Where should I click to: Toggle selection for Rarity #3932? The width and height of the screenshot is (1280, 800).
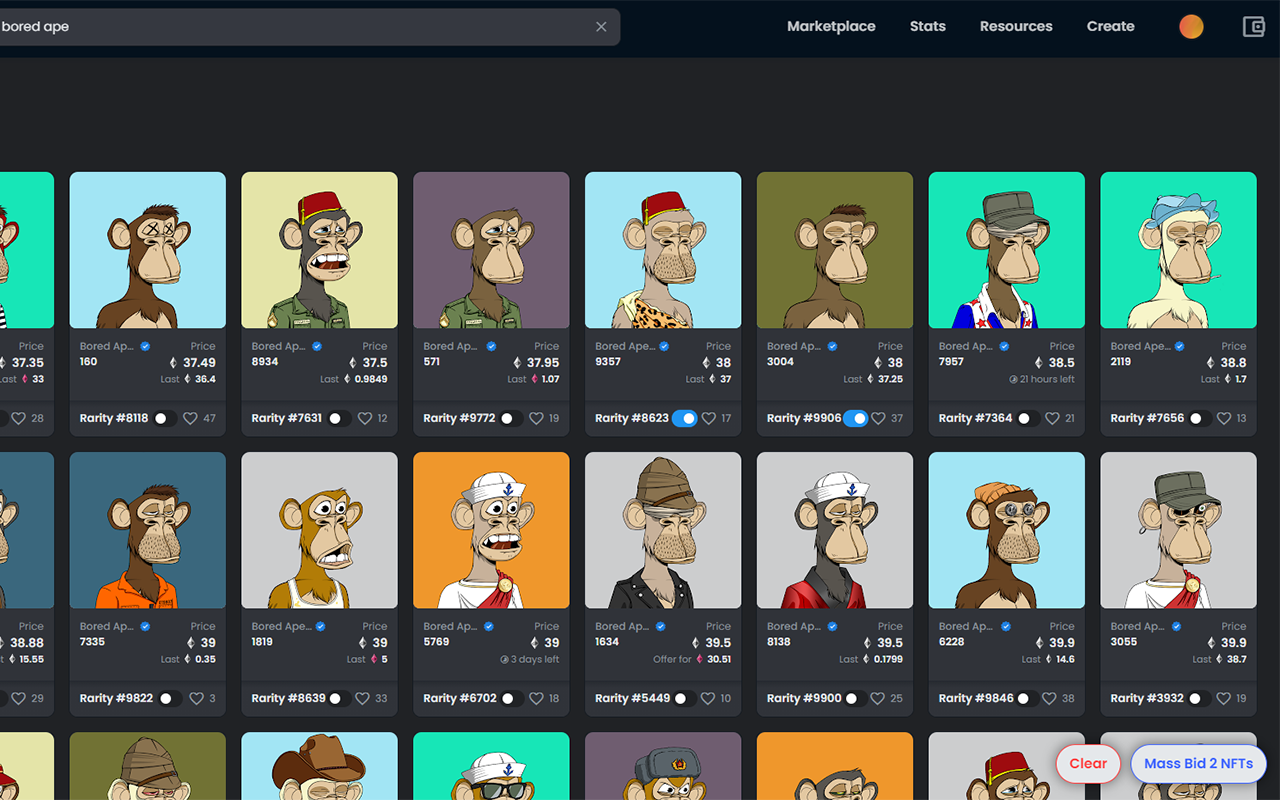click(x=1198, y=698)
